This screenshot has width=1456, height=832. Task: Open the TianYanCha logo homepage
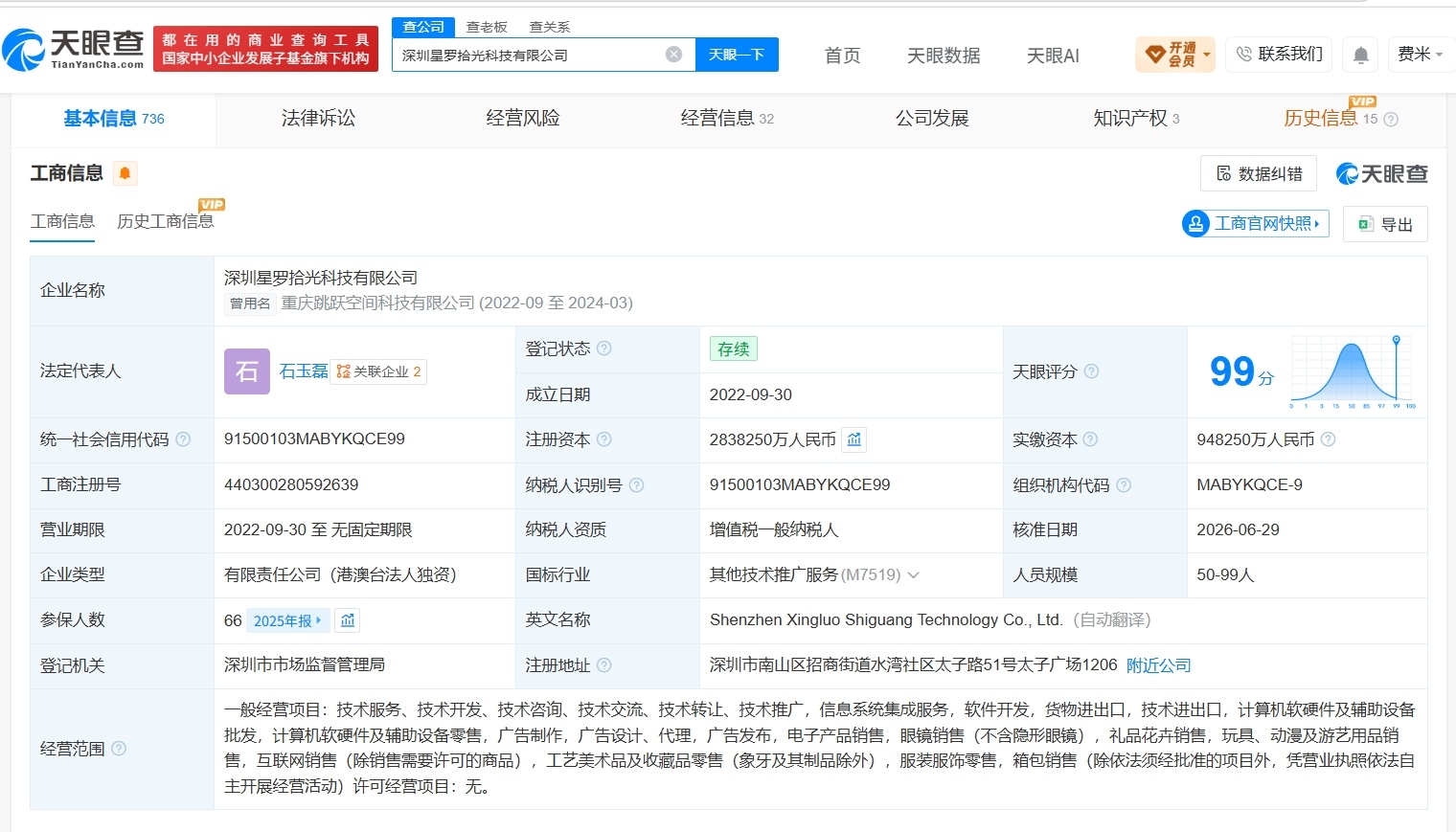coord(73,48)
